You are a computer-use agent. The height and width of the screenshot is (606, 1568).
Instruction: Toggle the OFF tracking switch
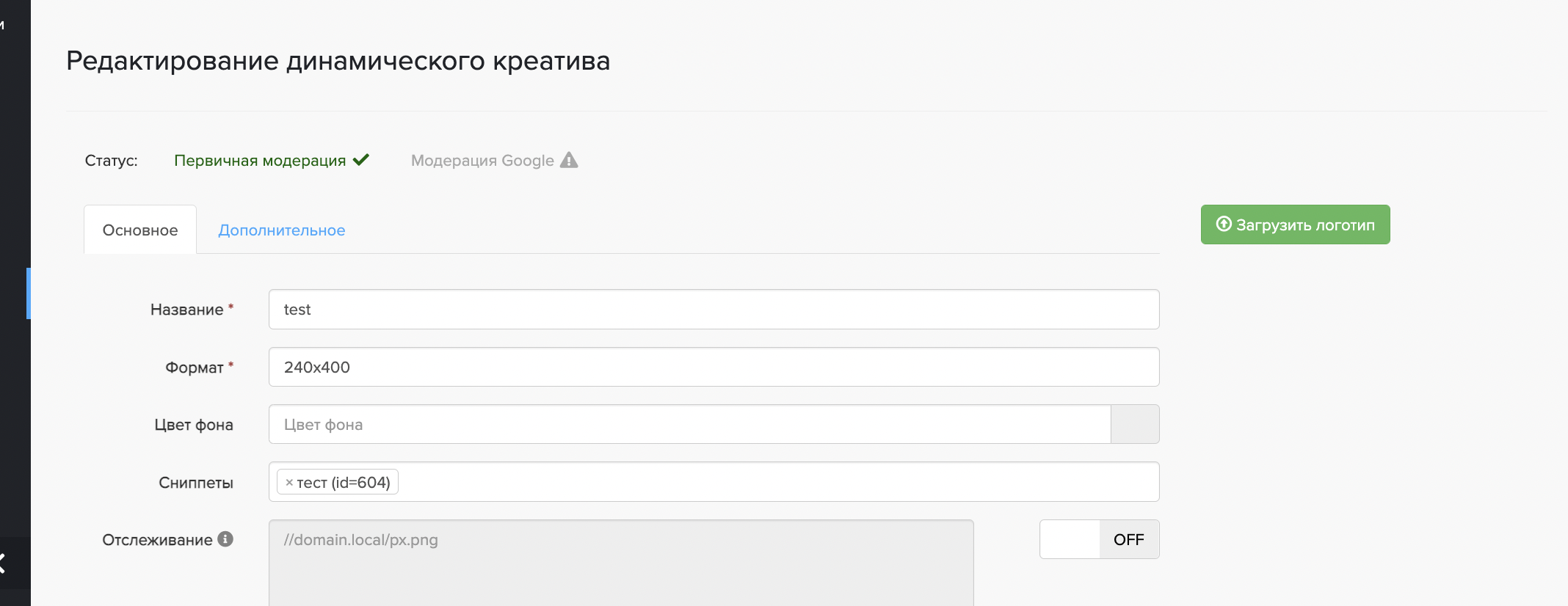point(1099,539)
